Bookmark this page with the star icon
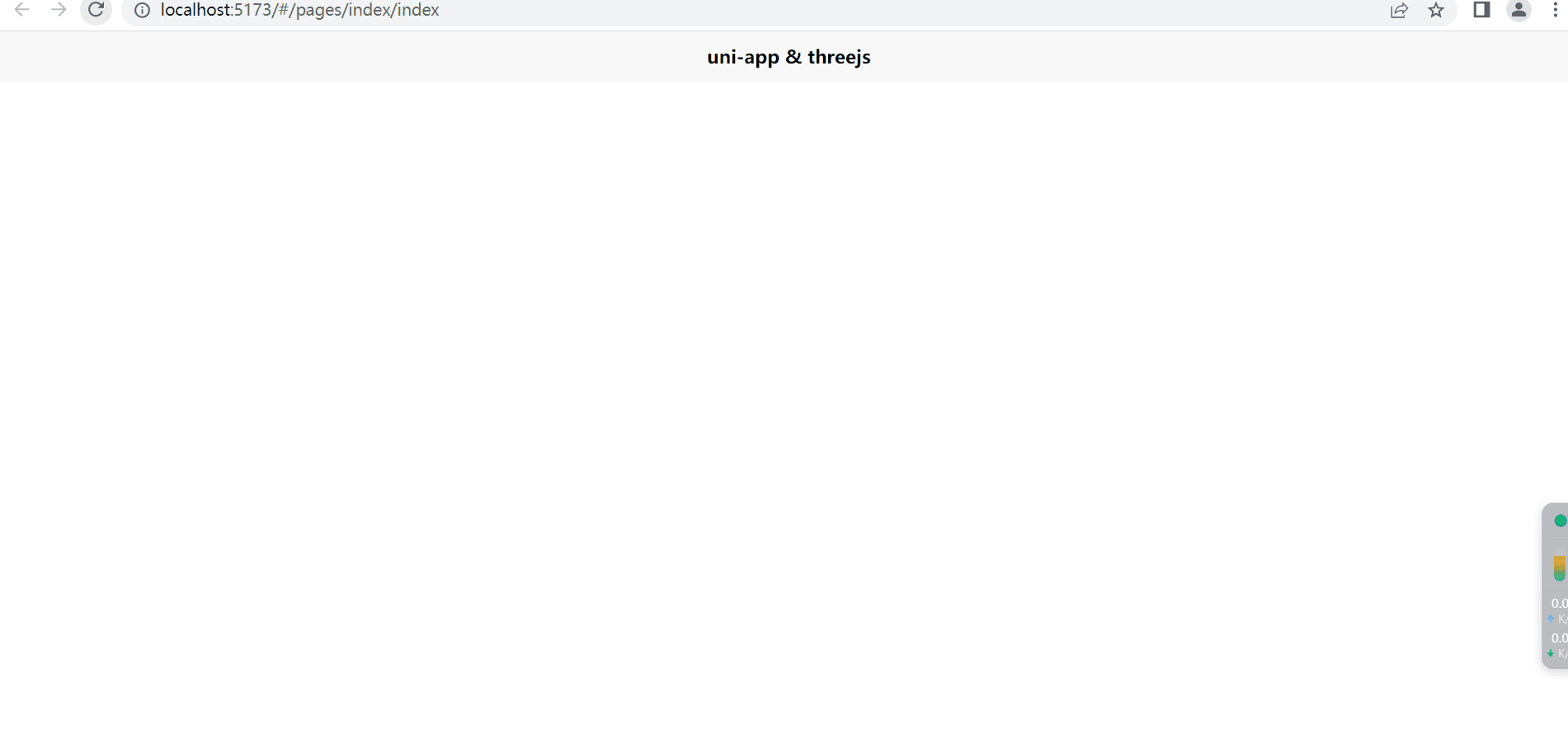 click(1436, 10)
